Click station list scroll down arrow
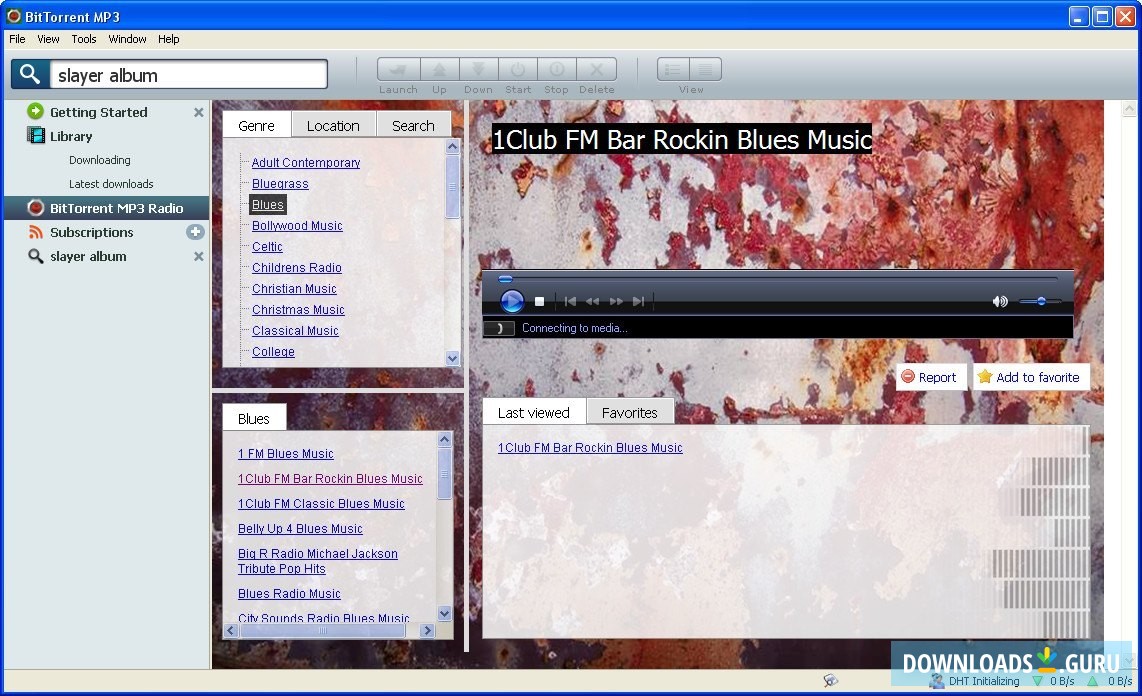1142x696 pixels. [444, 613]
